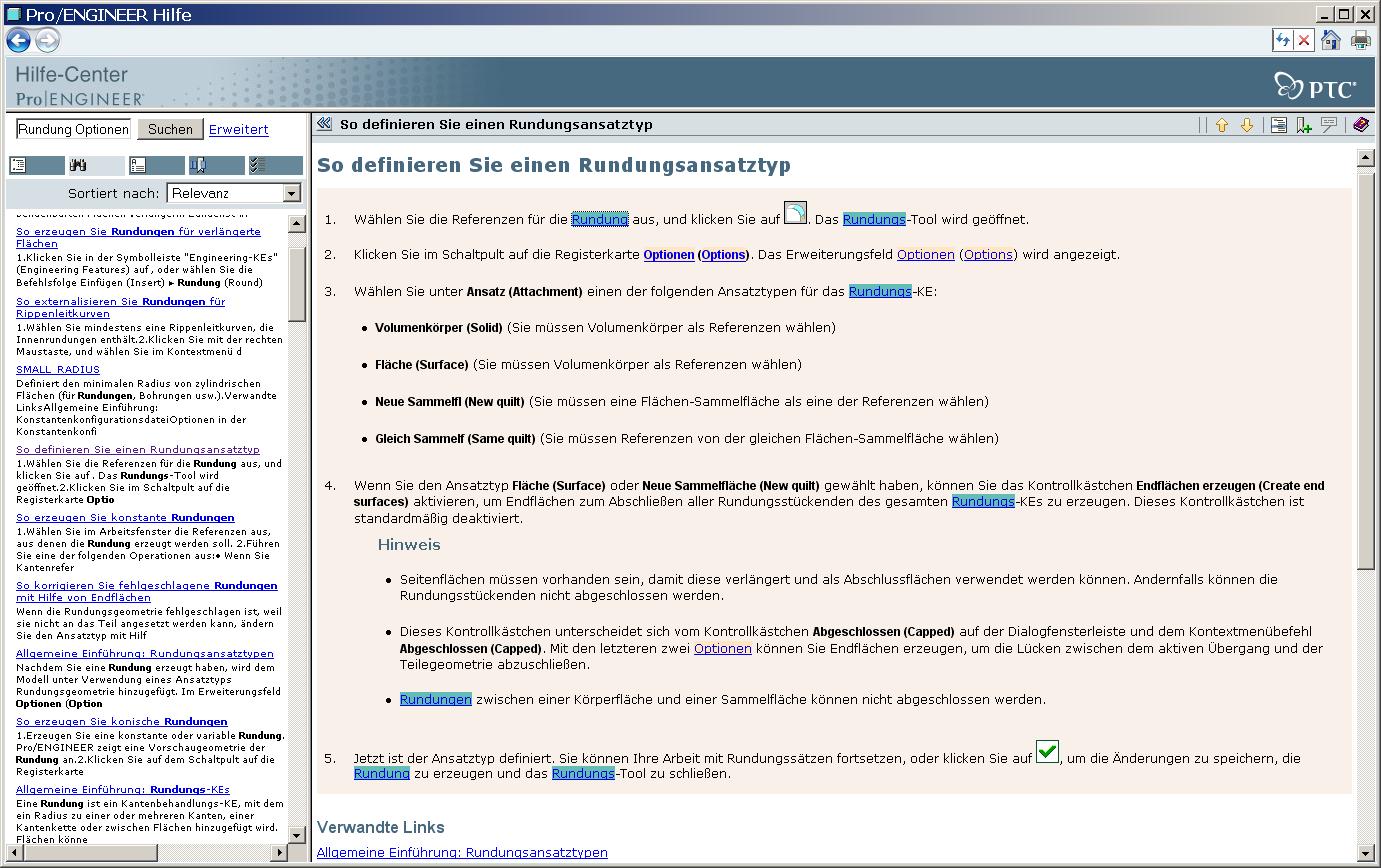Click the 'Hinweis' heading

point(409,544)
